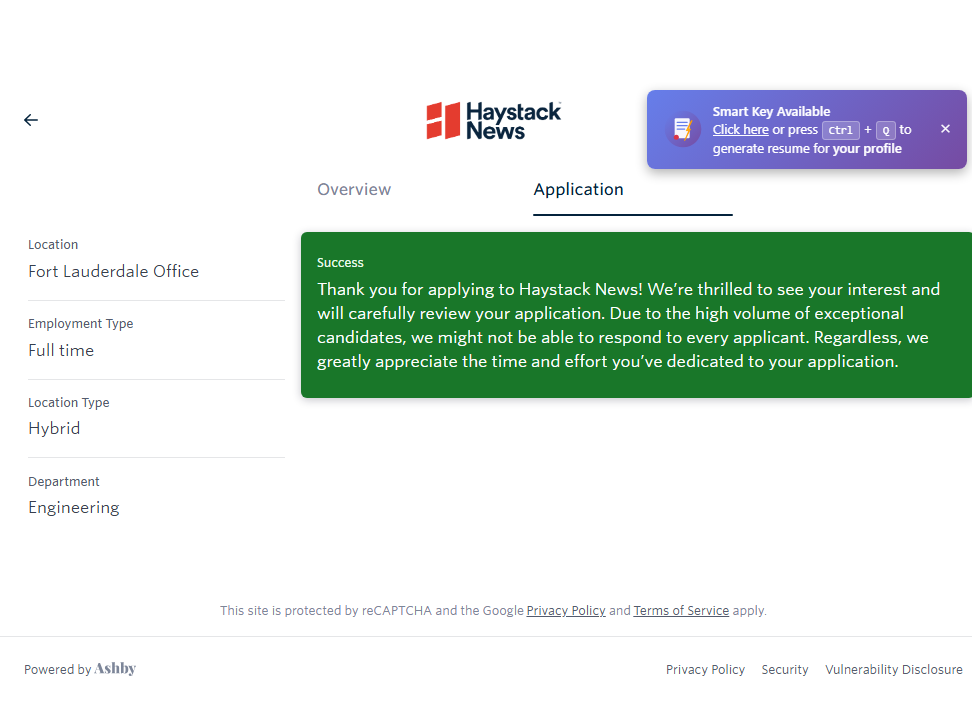Click the Fort Lauderdale Office location text
972x703 pixels.
(x=113, y=271)
